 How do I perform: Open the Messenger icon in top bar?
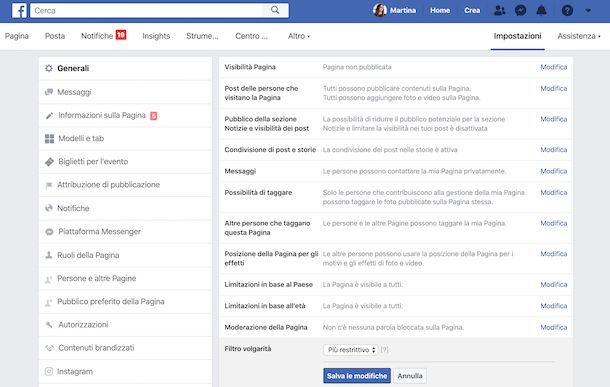click(521, 11)
